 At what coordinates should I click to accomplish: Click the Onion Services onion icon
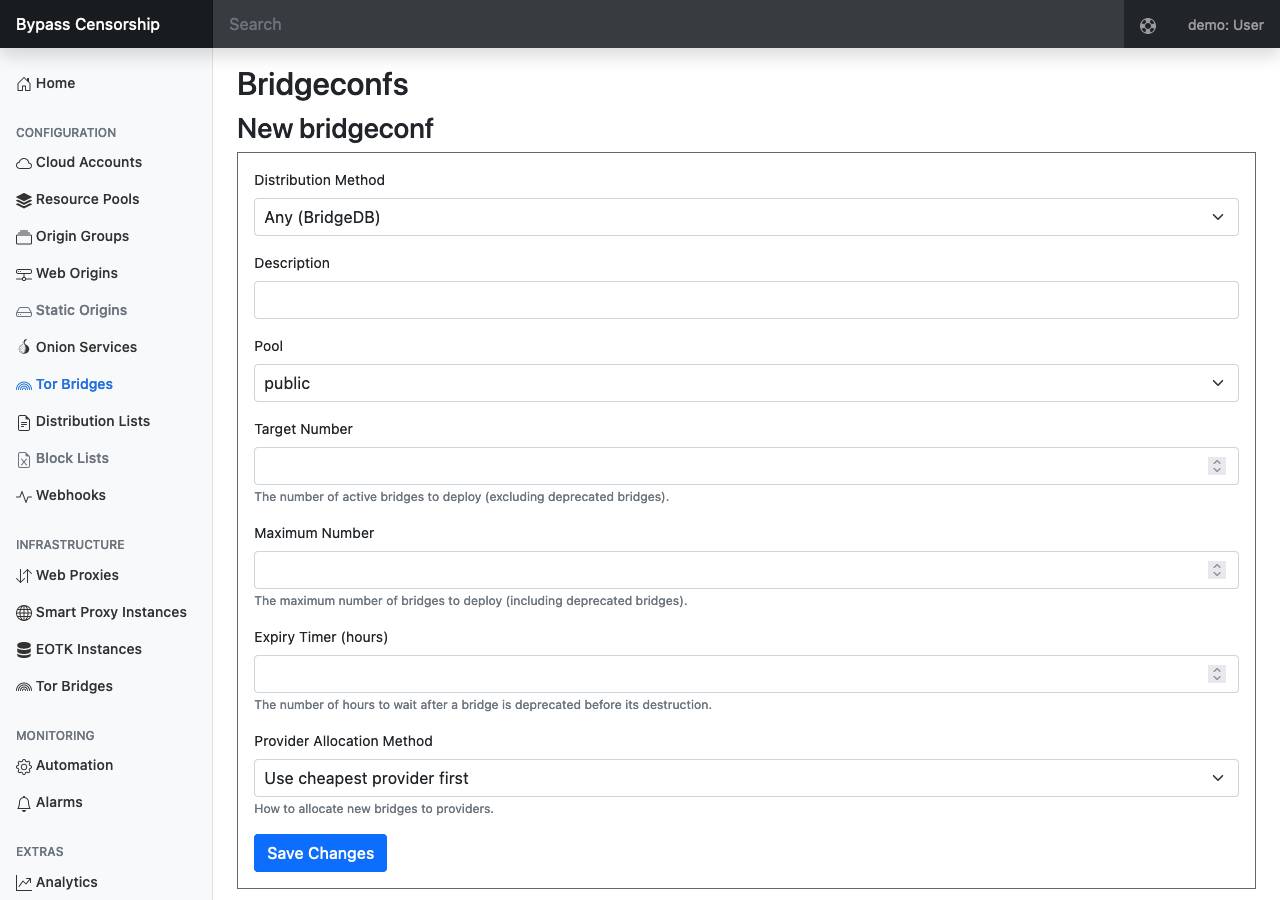click(24, 348)
